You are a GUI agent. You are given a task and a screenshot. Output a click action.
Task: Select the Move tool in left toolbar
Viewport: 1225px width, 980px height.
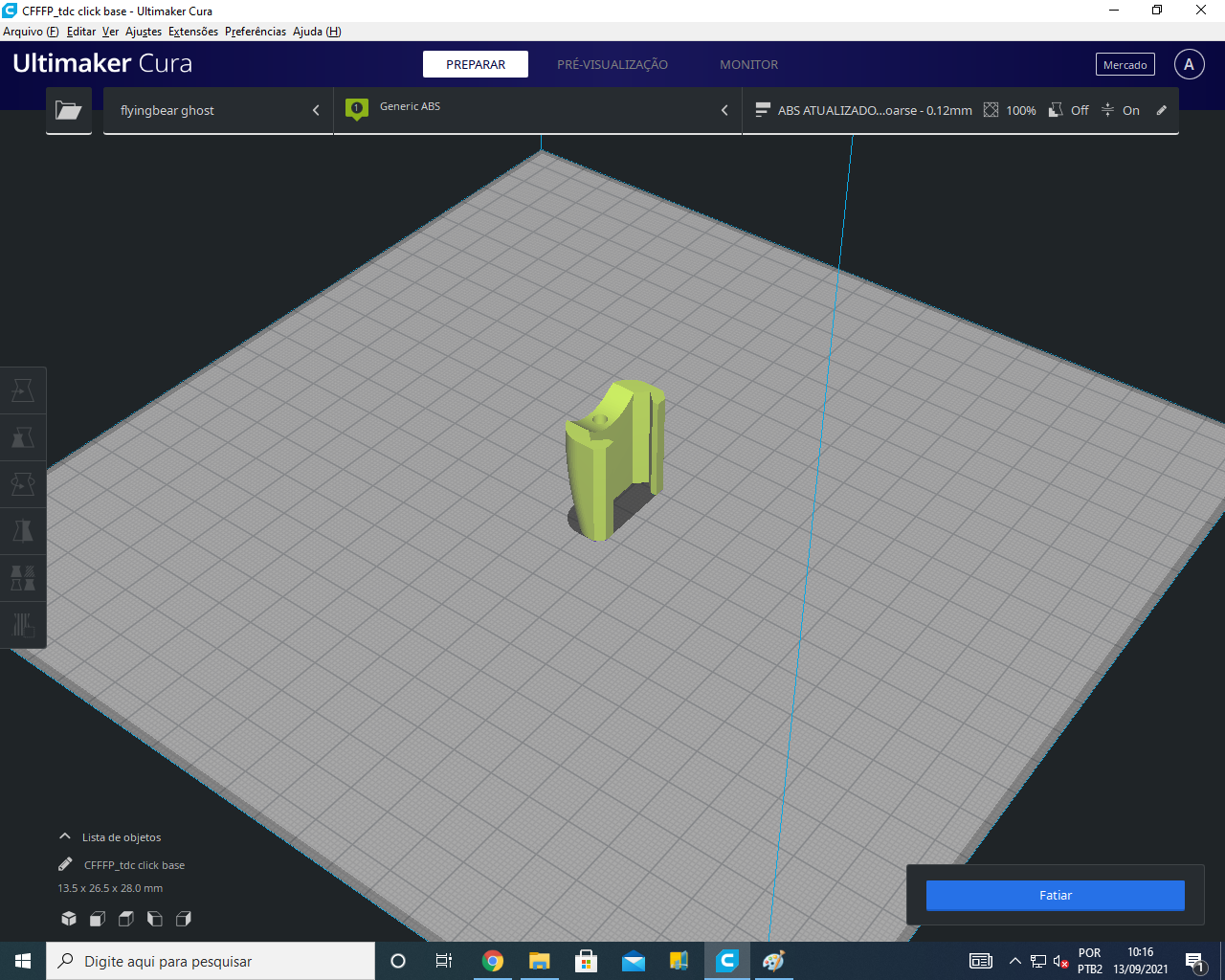(23, 391)
